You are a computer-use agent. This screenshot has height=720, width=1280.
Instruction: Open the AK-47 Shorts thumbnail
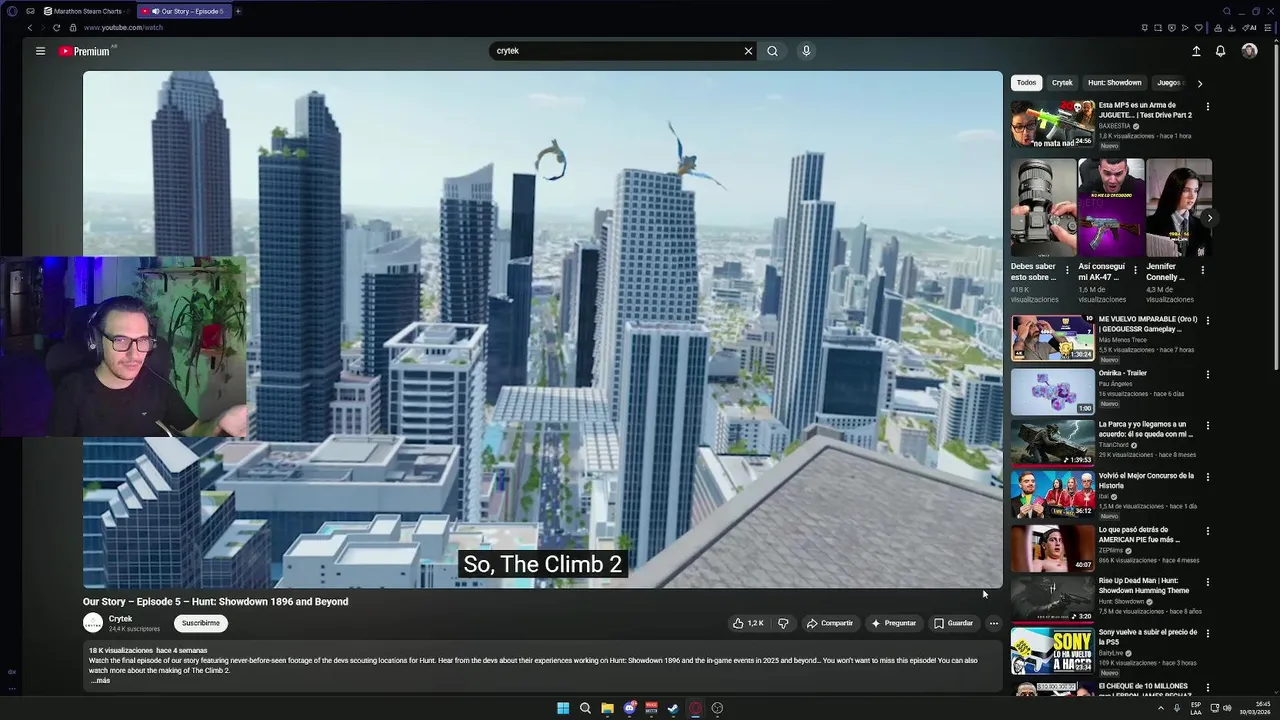(1111, 207)
